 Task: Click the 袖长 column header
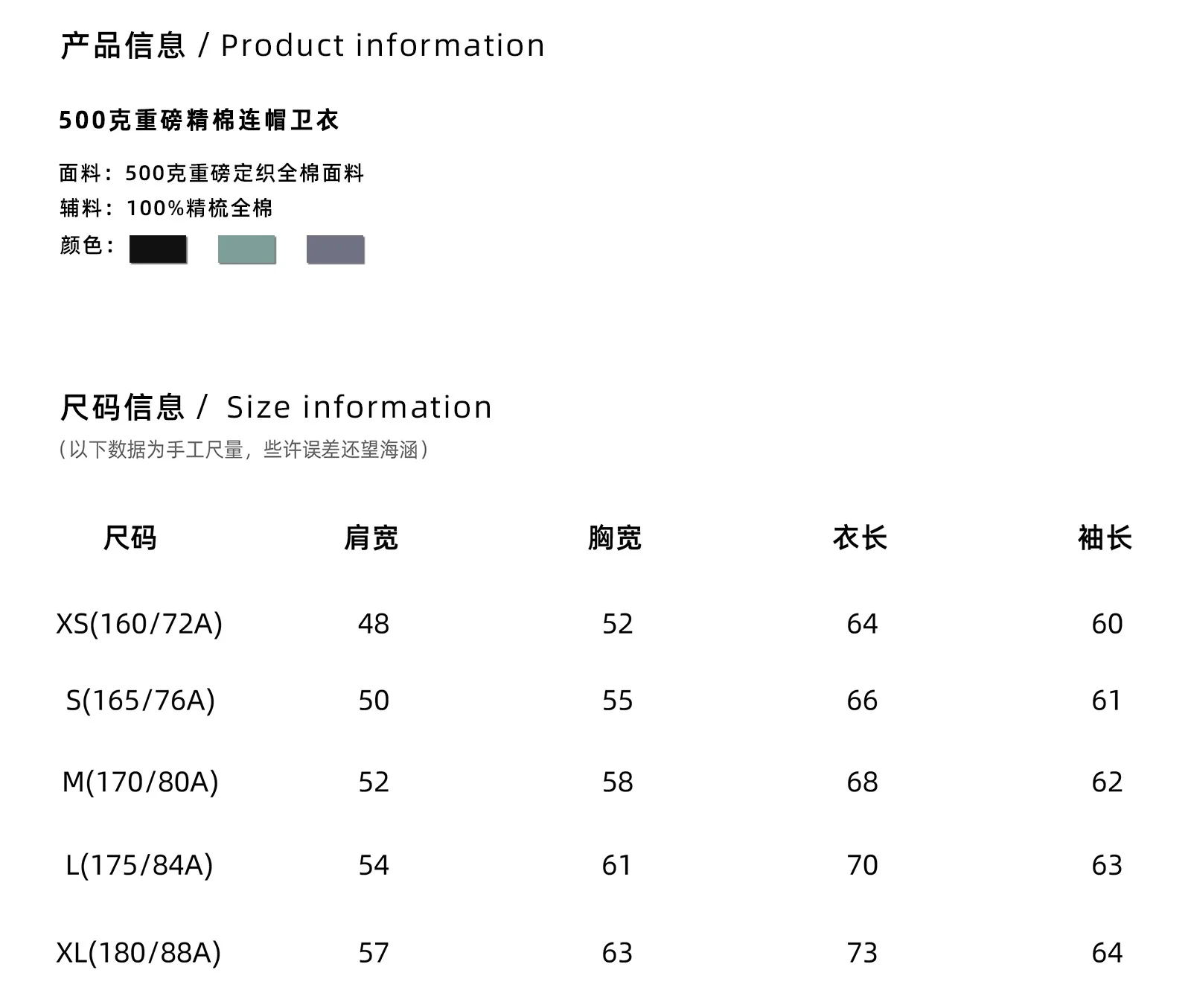pyautogui.click(x=1105, y=538)
